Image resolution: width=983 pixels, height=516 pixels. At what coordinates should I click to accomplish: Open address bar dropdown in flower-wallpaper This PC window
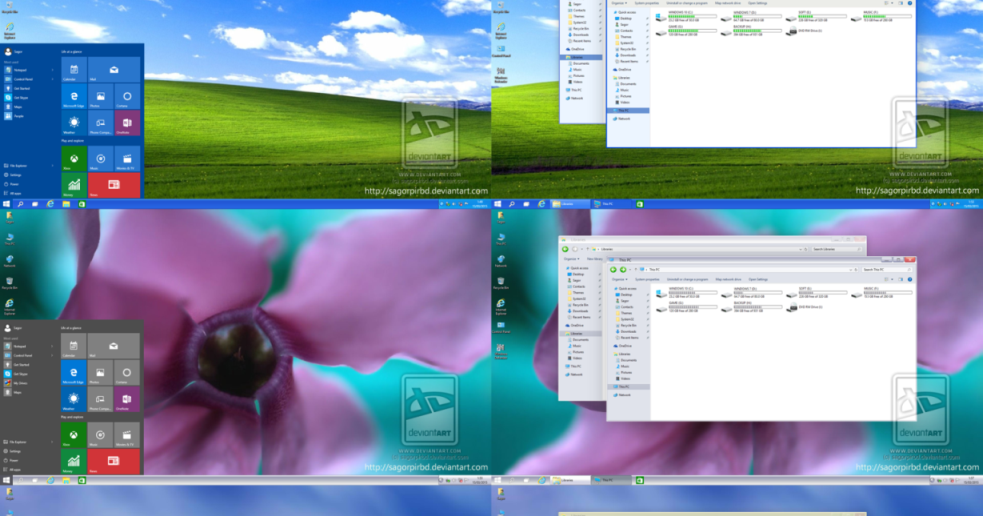pos(851,270)
